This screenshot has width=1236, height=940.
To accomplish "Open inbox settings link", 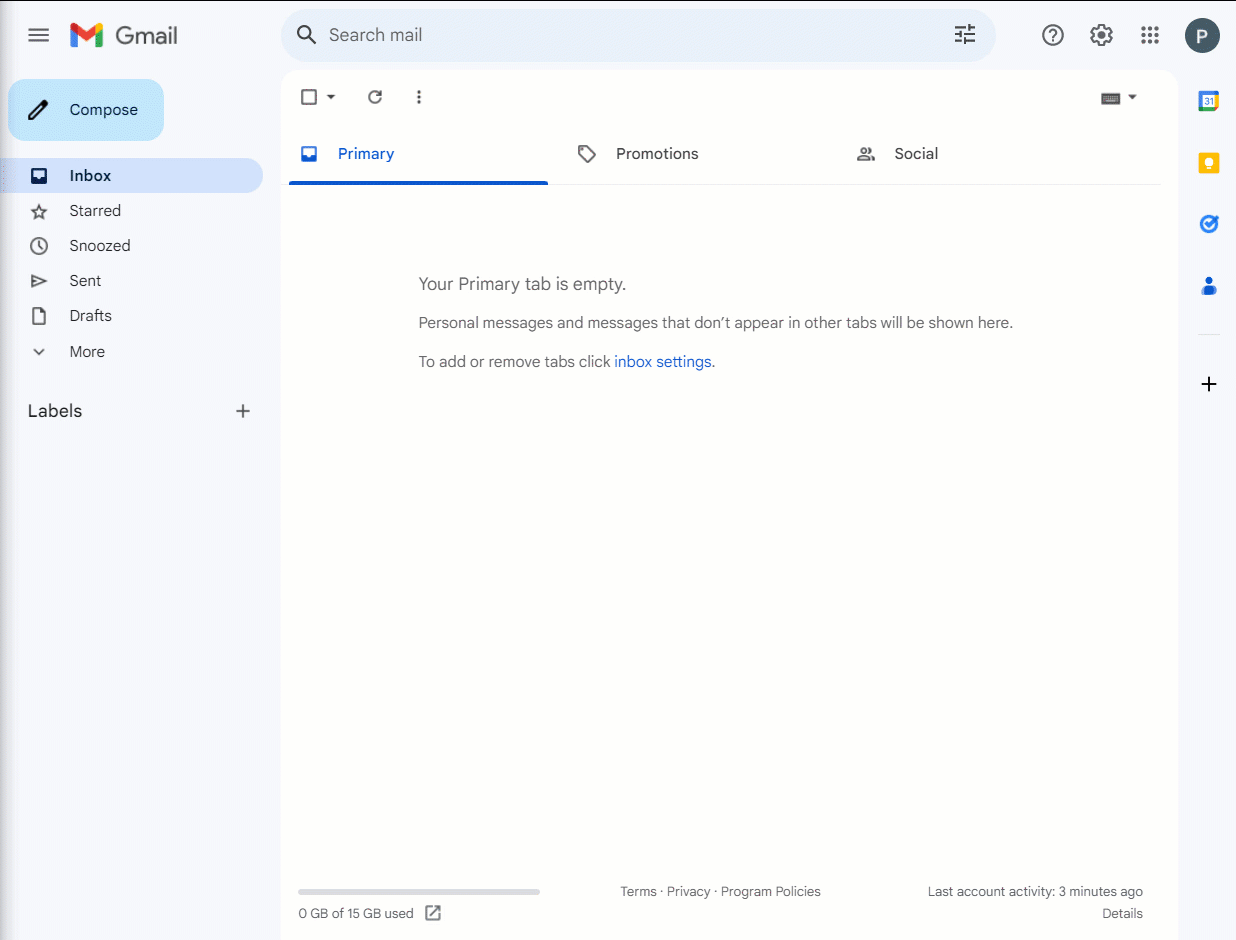I will (x=663, y=361).
